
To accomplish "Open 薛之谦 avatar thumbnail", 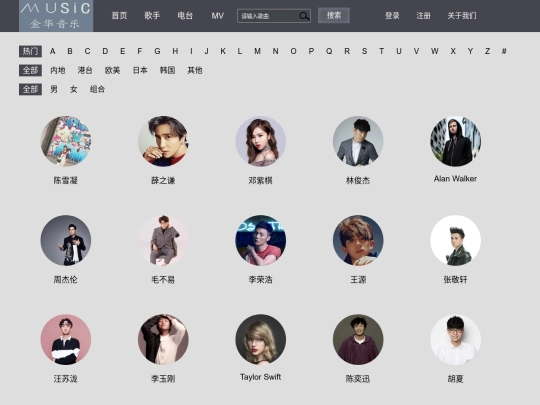I will pyautogui.click(x=163, y=141).
